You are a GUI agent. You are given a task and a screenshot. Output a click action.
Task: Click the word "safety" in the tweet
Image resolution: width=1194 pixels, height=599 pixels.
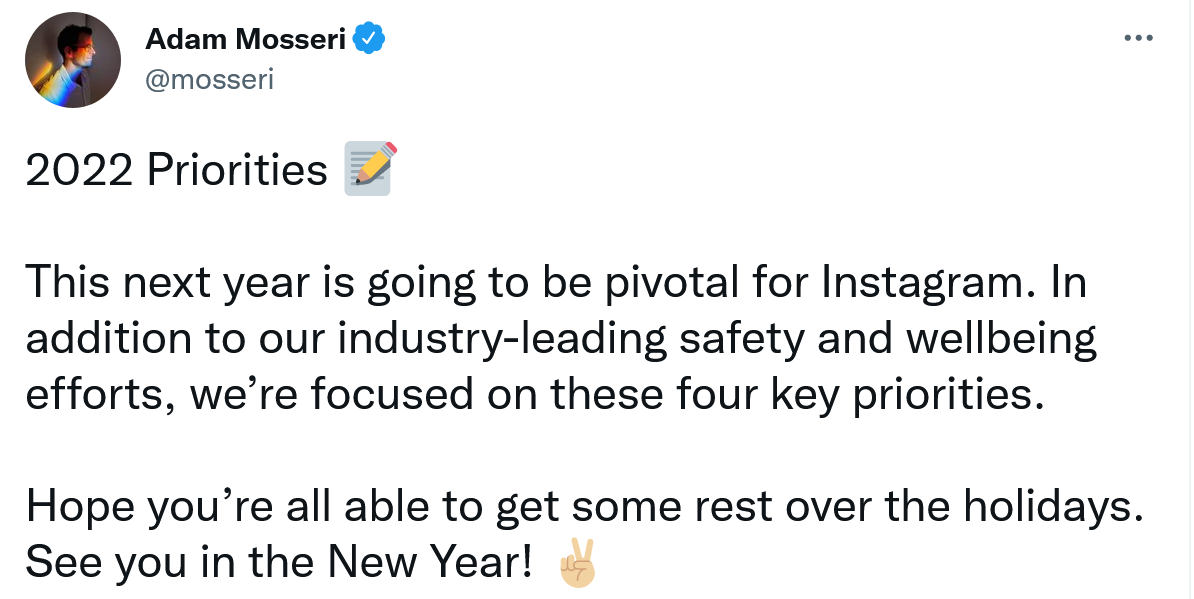click(742, 339)
